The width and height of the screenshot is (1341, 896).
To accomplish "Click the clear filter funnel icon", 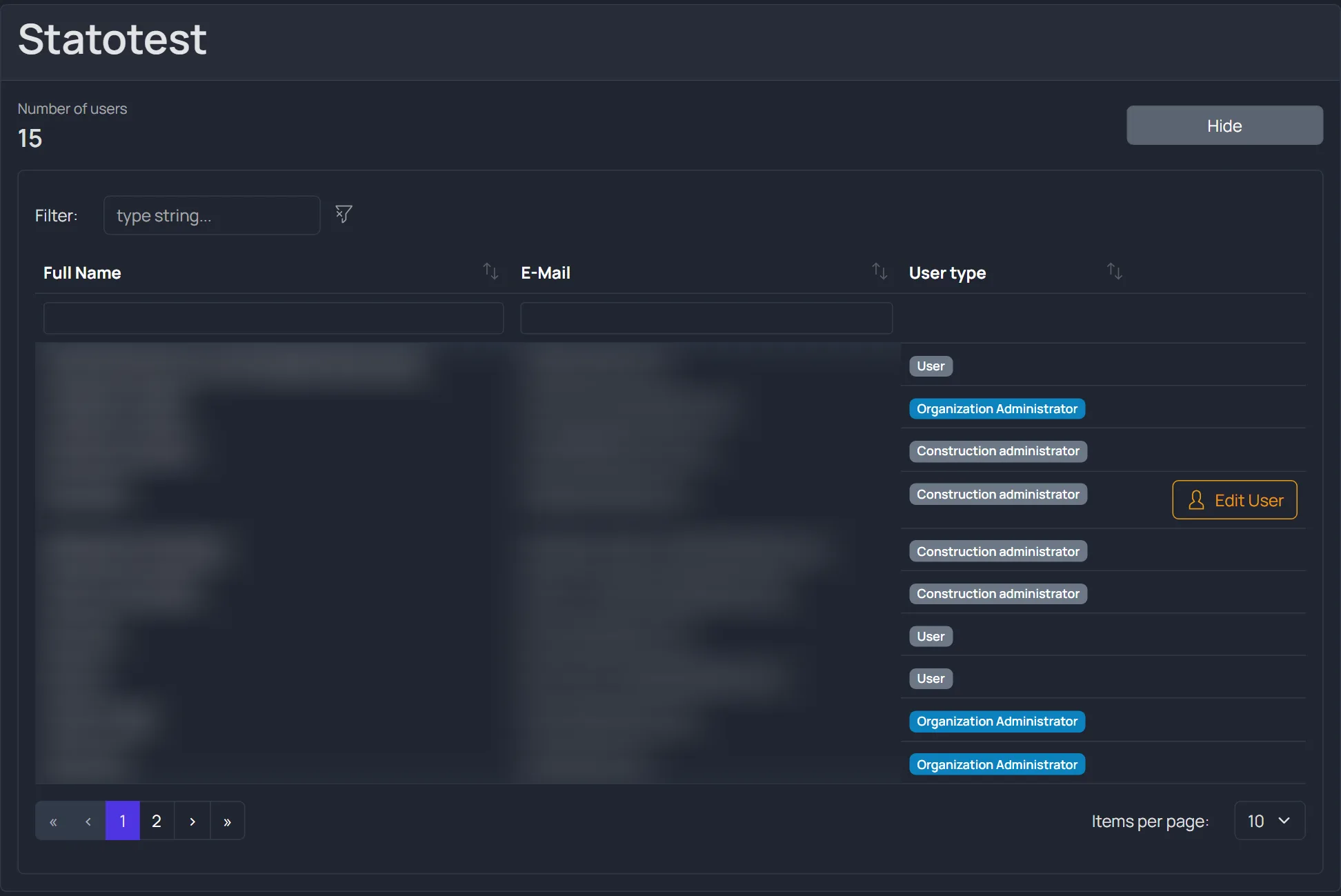I will (x=344, y=214).
